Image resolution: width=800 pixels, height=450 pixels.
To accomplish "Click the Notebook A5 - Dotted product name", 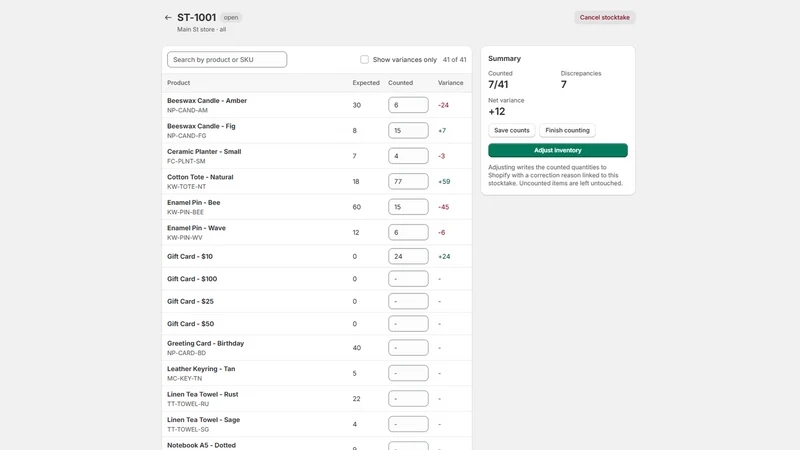I will [202, 445].
